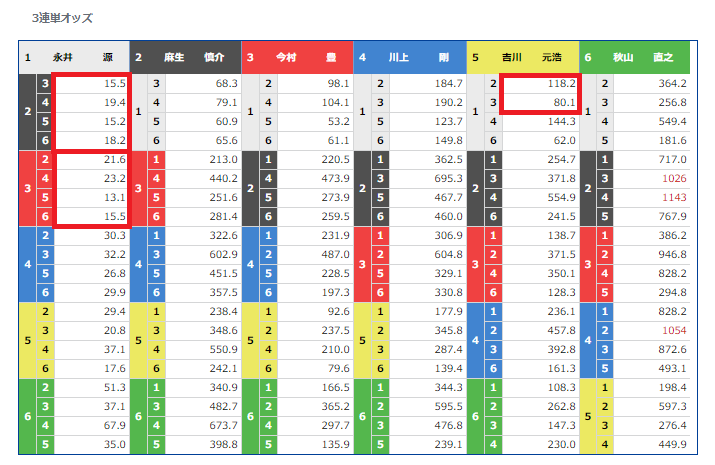Click the odds value 135.9
Image resolution: width=715 pixels, height=465 pixels.
(x=336, y=444)
